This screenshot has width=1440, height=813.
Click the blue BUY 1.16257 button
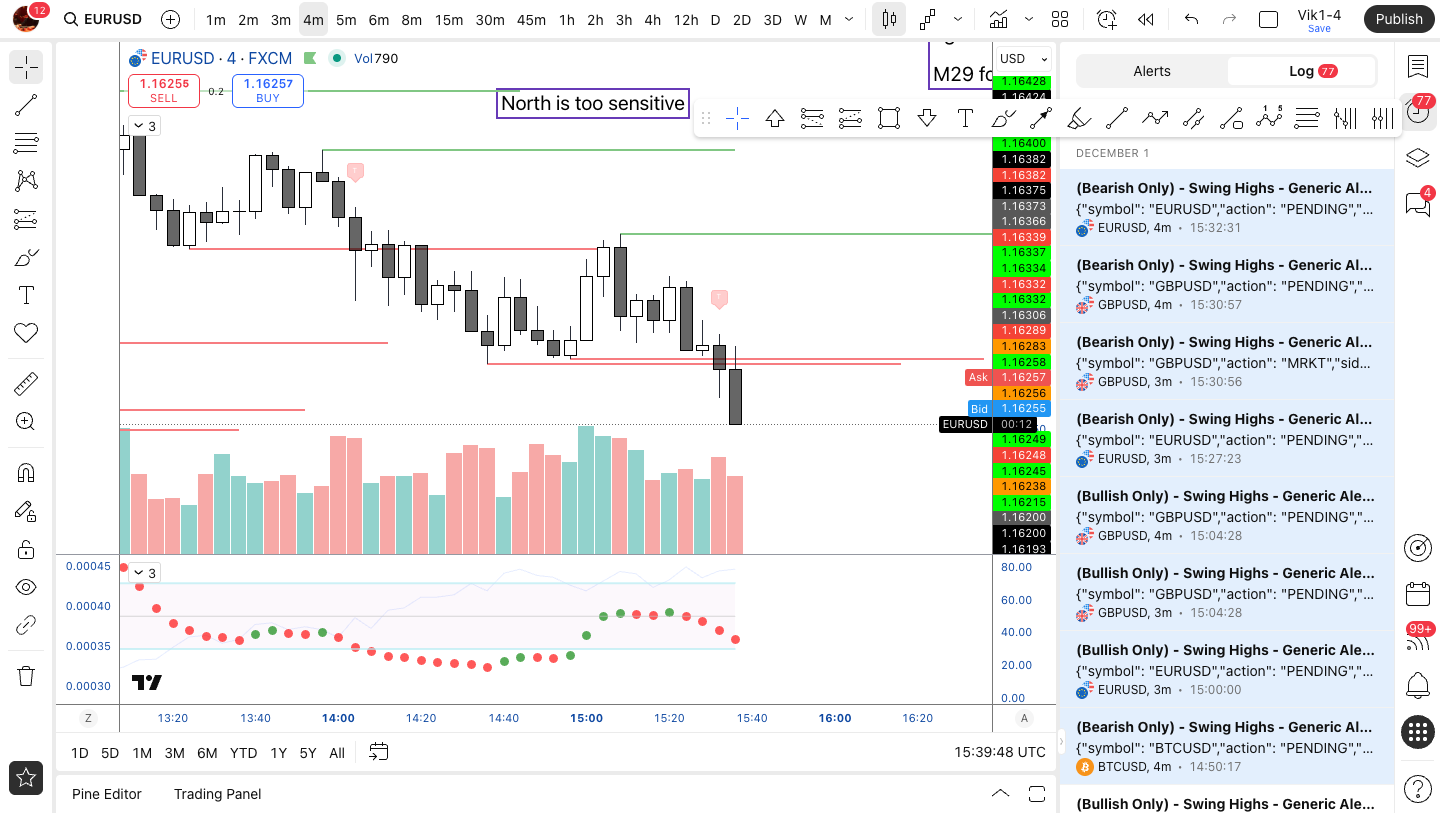[x=268, y=91]
